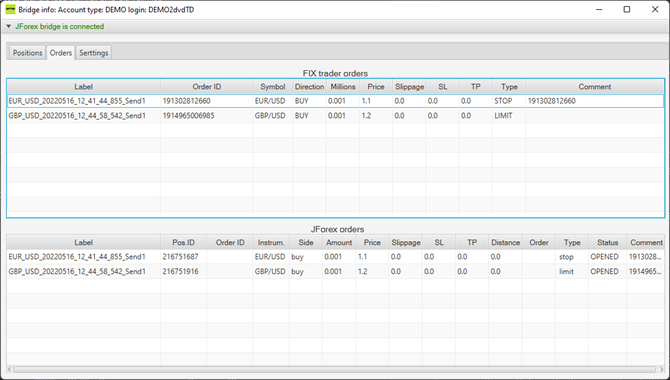The height and width of the screenshot is (380, 670).
Task: Click truncated comment 1913028... in JForex orders
Action: click(x=646, y=256)
